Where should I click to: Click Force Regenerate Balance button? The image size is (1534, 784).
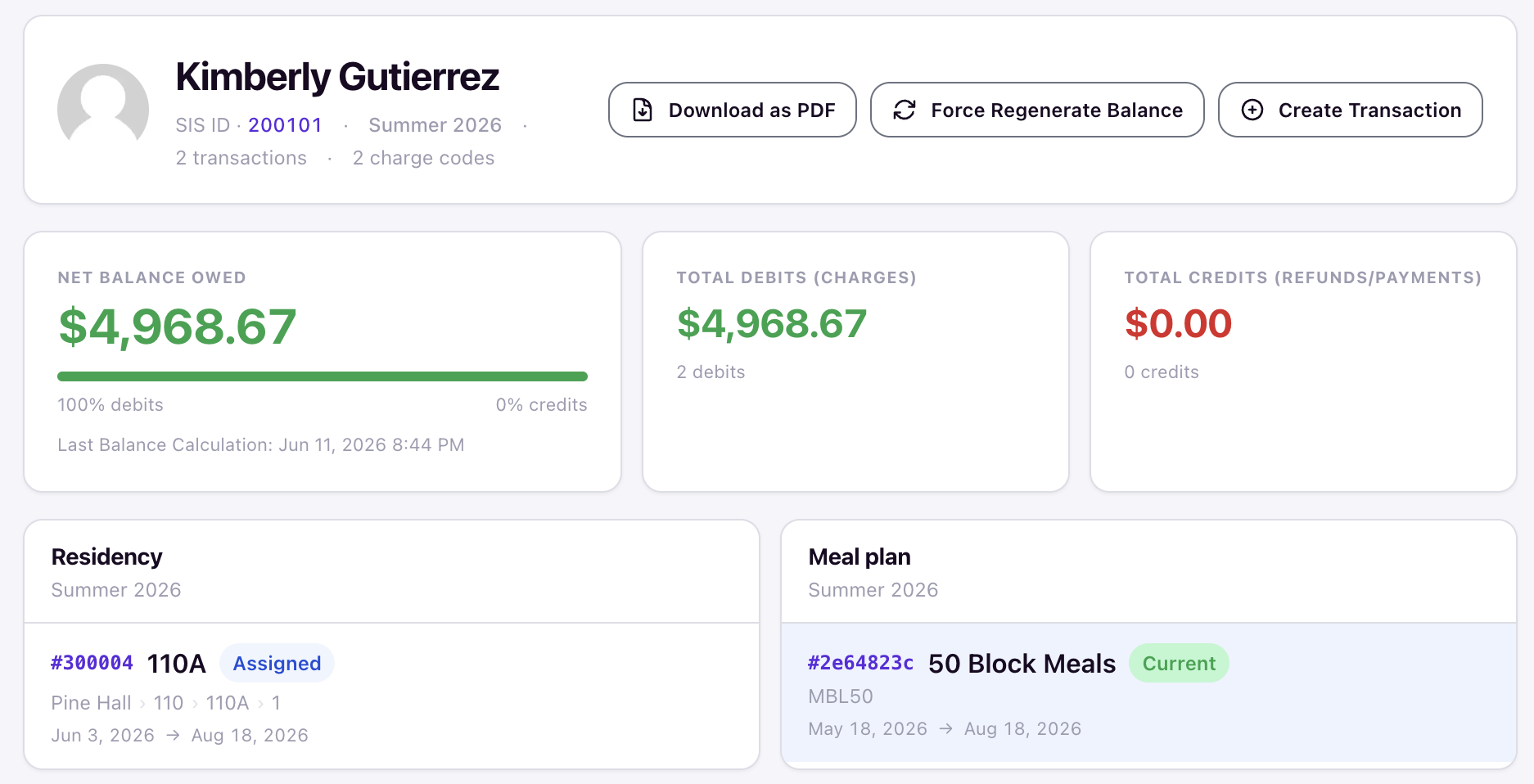click(x=1037, y=110)
